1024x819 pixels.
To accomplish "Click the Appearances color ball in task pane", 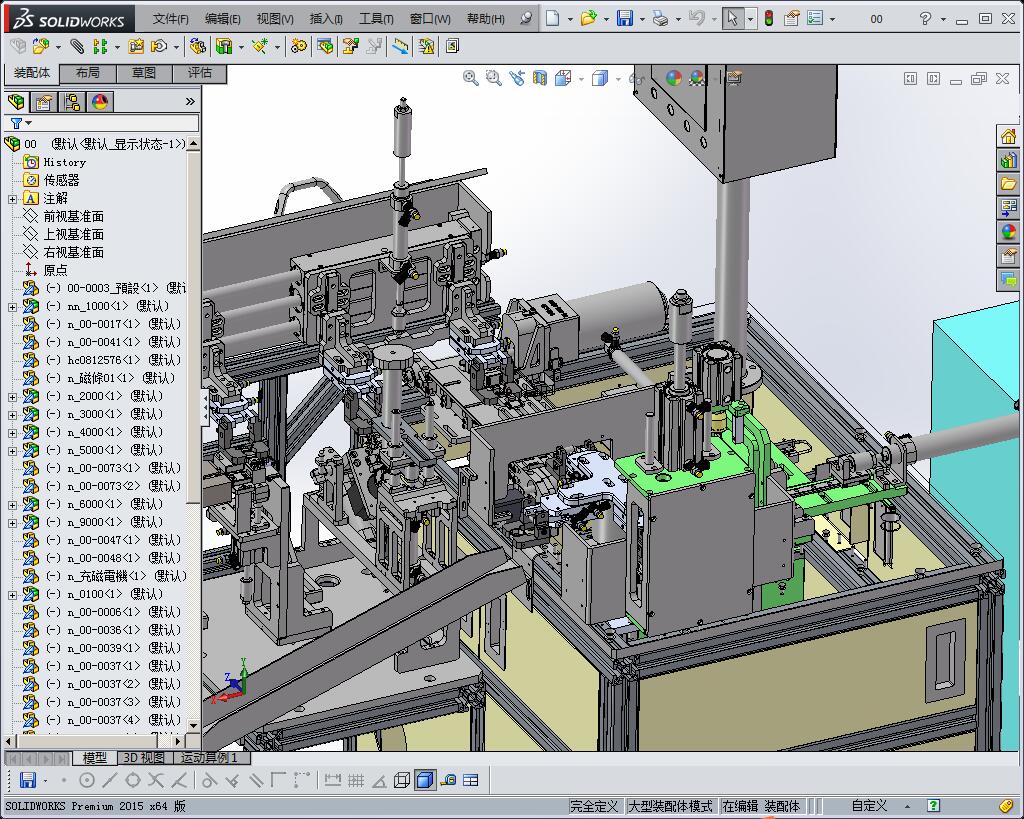I will 1008,231.
